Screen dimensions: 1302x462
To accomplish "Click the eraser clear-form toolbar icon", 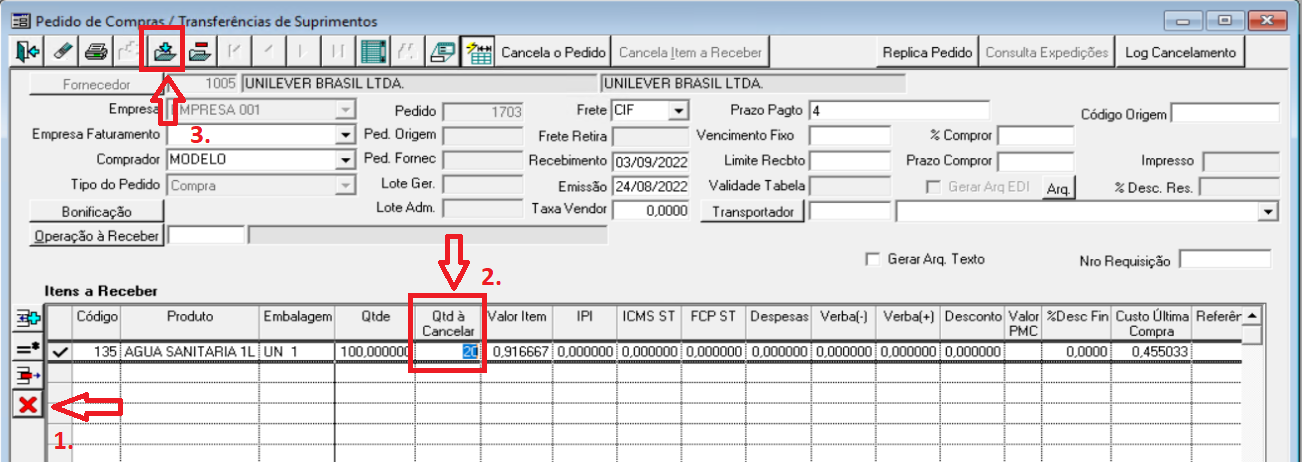I will tap(62, 51).
